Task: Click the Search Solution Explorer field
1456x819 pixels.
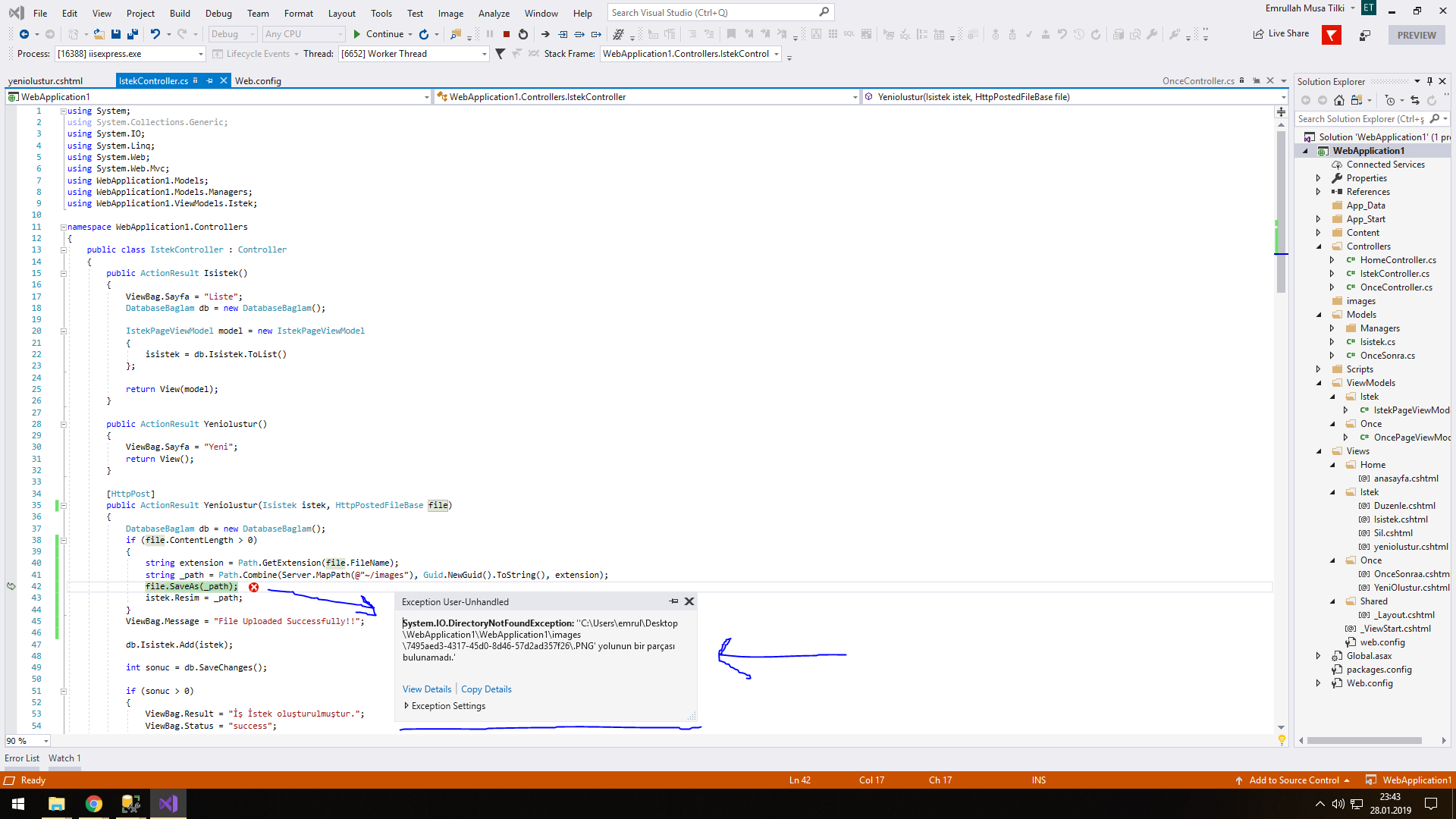Action: click(x=1372, y=119)
